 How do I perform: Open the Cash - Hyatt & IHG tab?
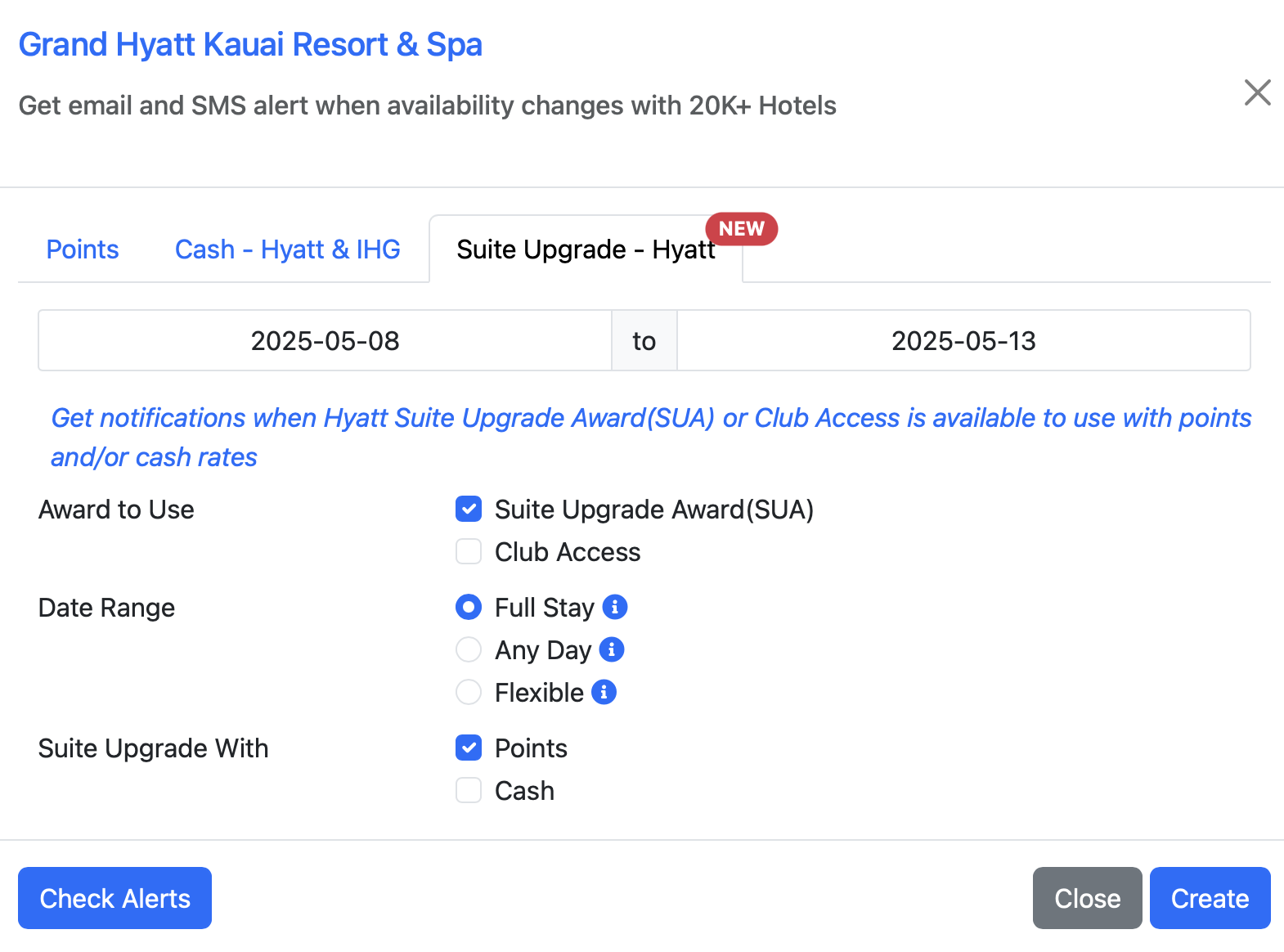pyautogui.click(x=288, y=249)
